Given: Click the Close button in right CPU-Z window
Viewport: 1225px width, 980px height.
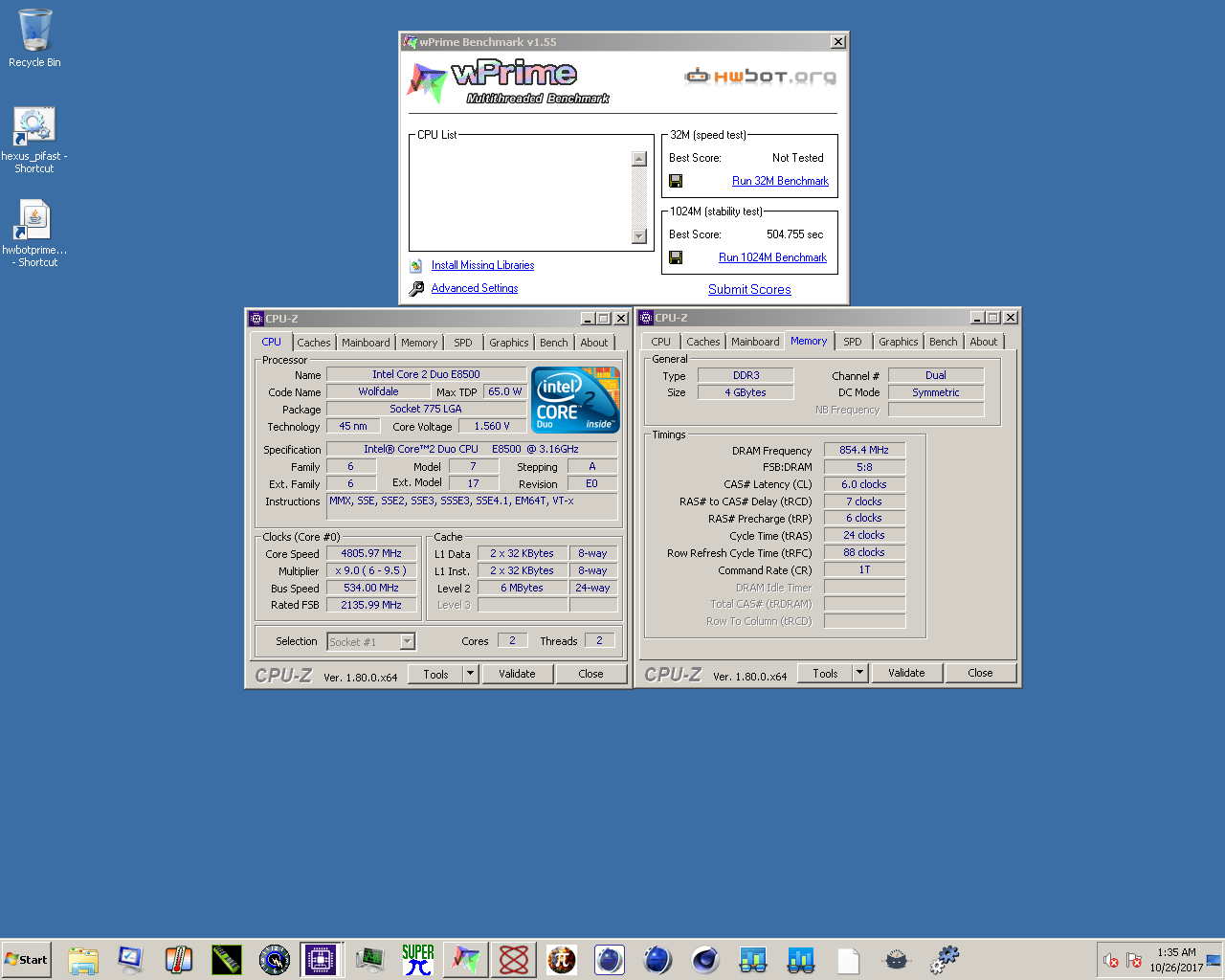Looking at the screenshot, I should click(x=980, y=673).
